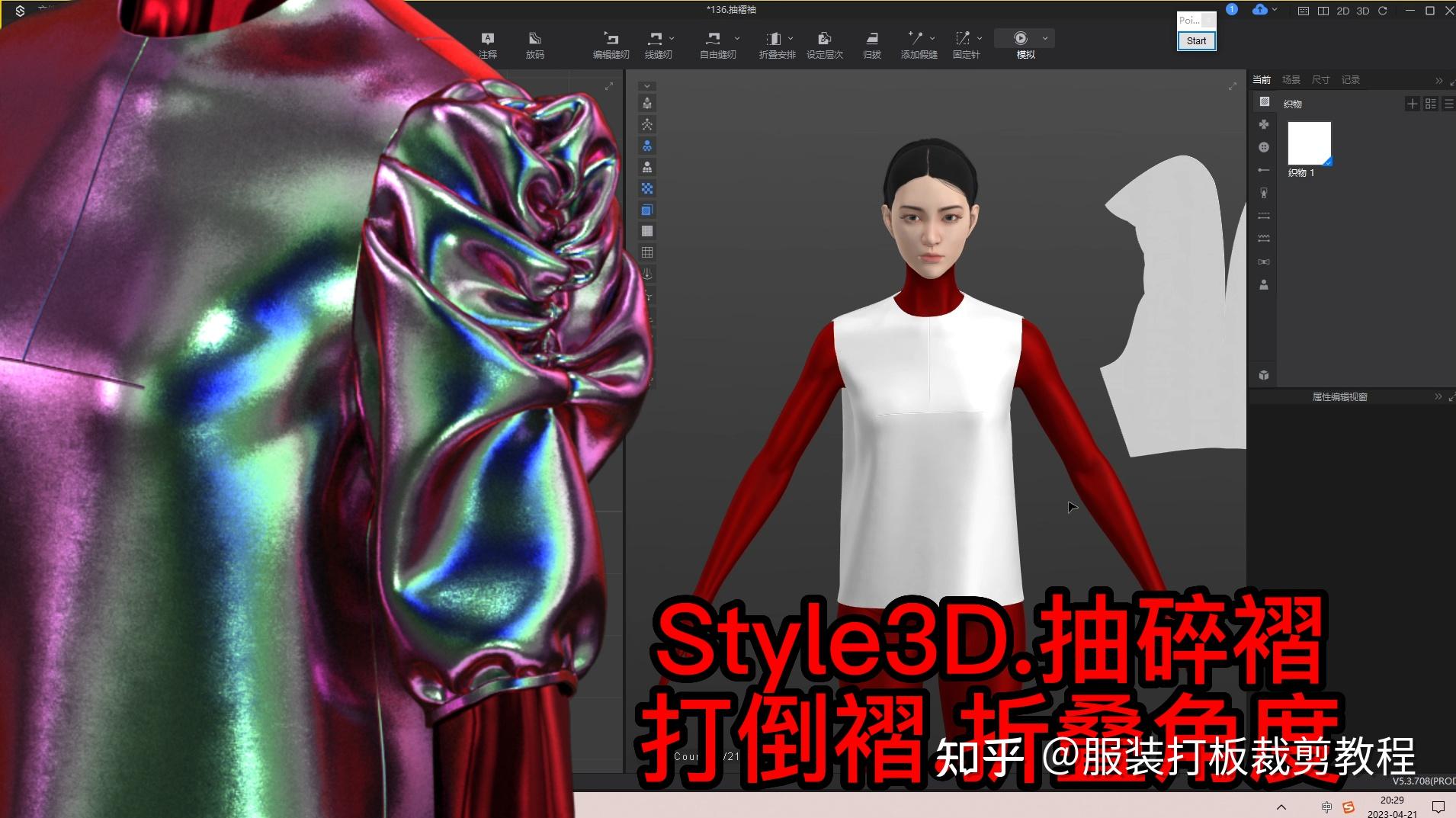Click the 设定层次 layer setting icon
The height and width of the screenshot is (818, 1456).
coord(824,37)
